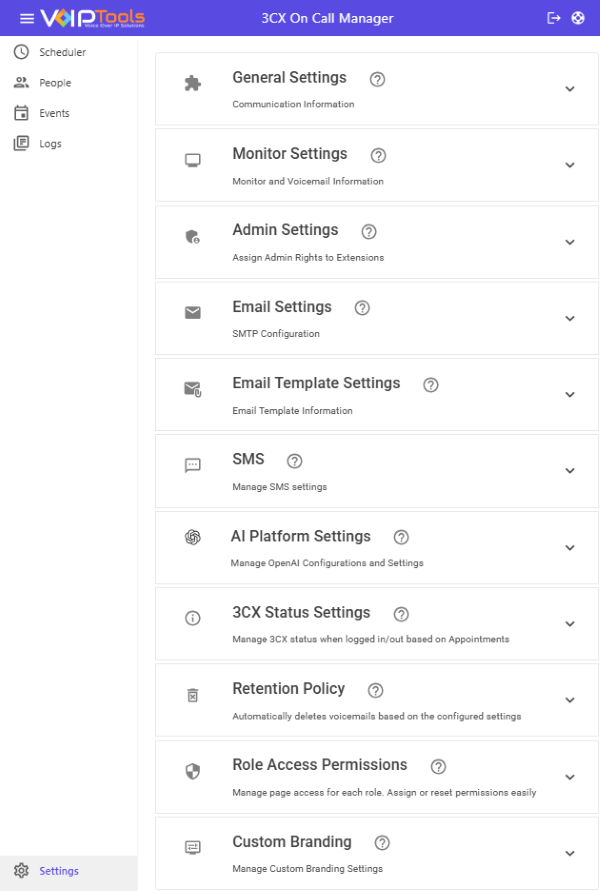Viewport: 600px width, 891px height.
Task: Go to the People page
Action: 55,83
